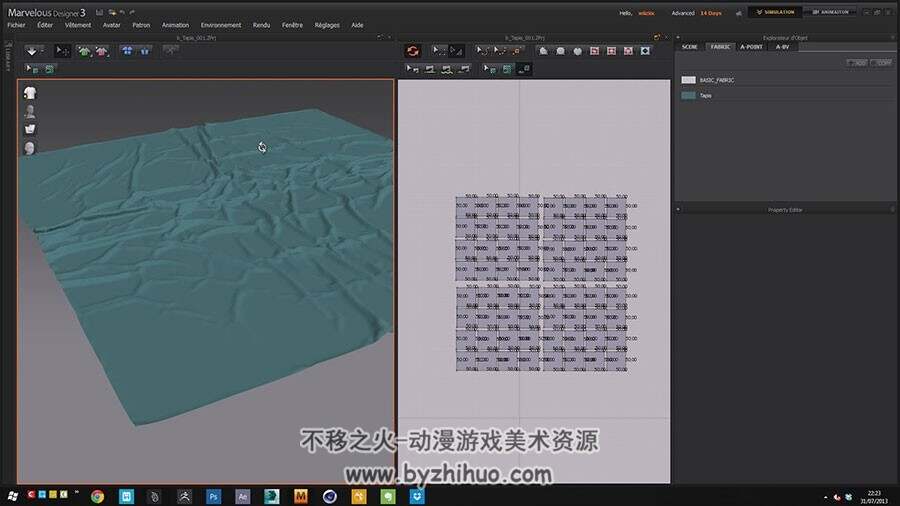Click the white tank-top display icon in 3D view
The image size is (900, 506).
(30, 129)
